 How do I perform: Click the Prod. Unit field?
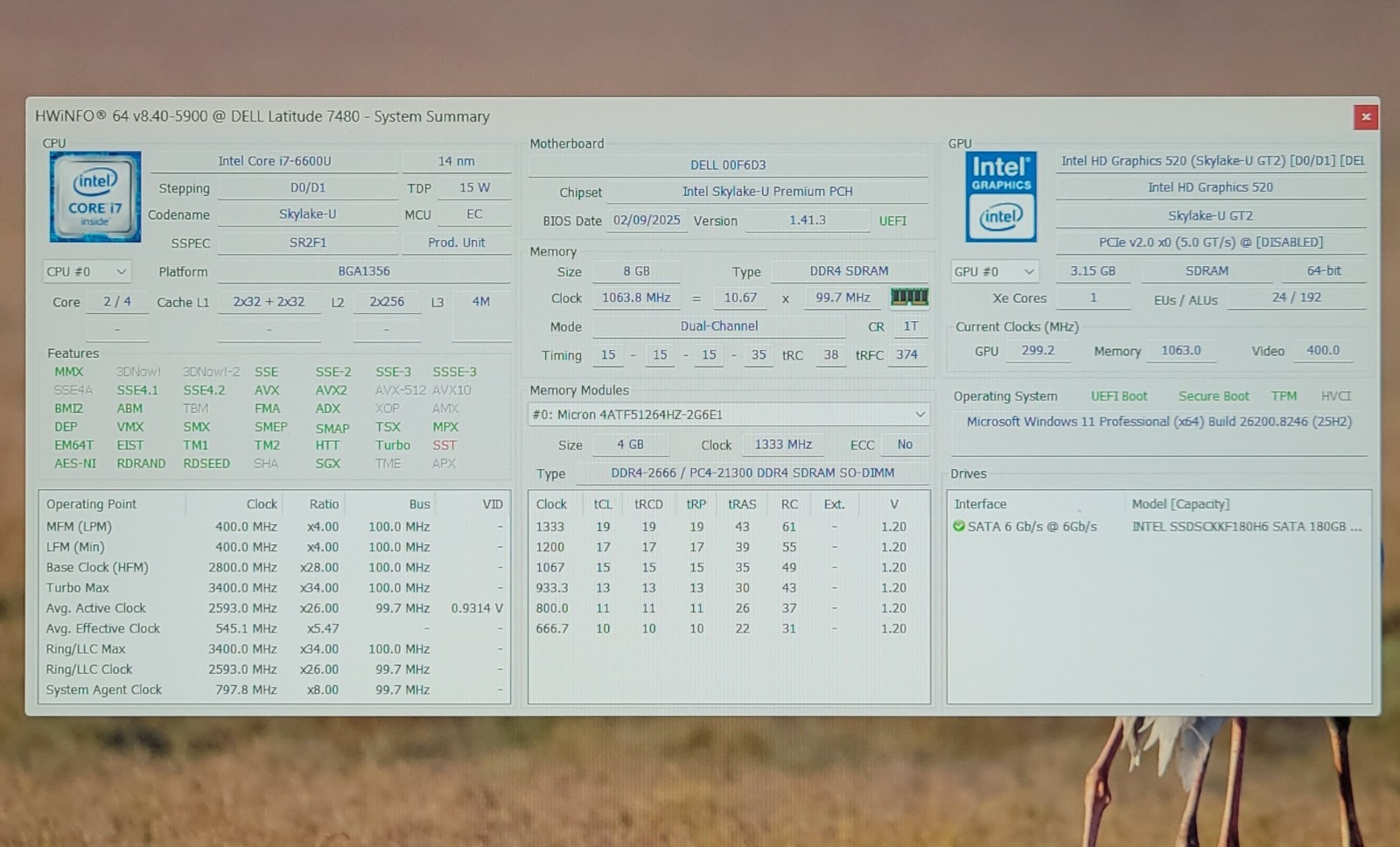(x=457, y=242)
